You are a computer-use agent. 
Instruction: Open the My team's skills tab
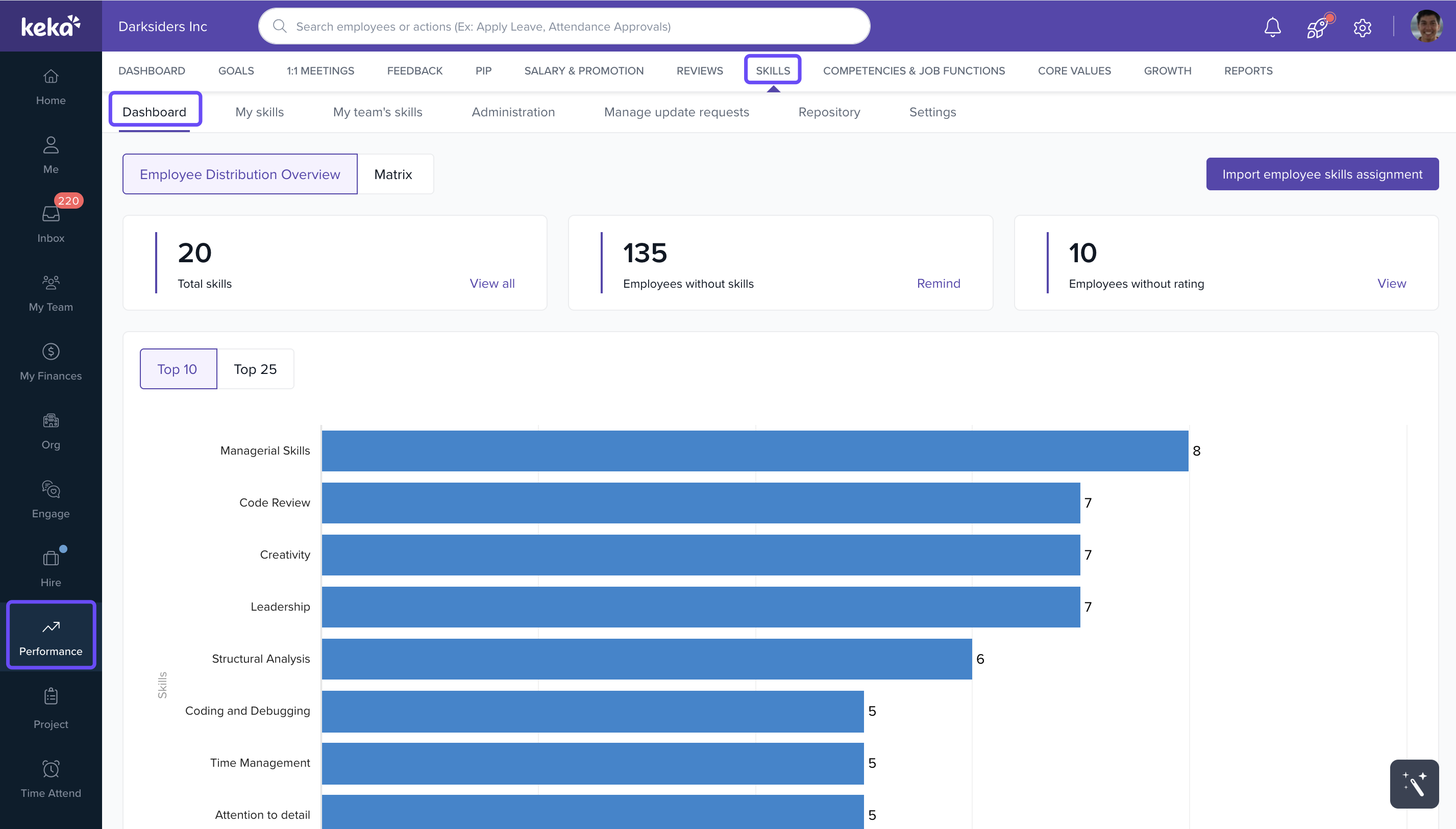[378, 112]
